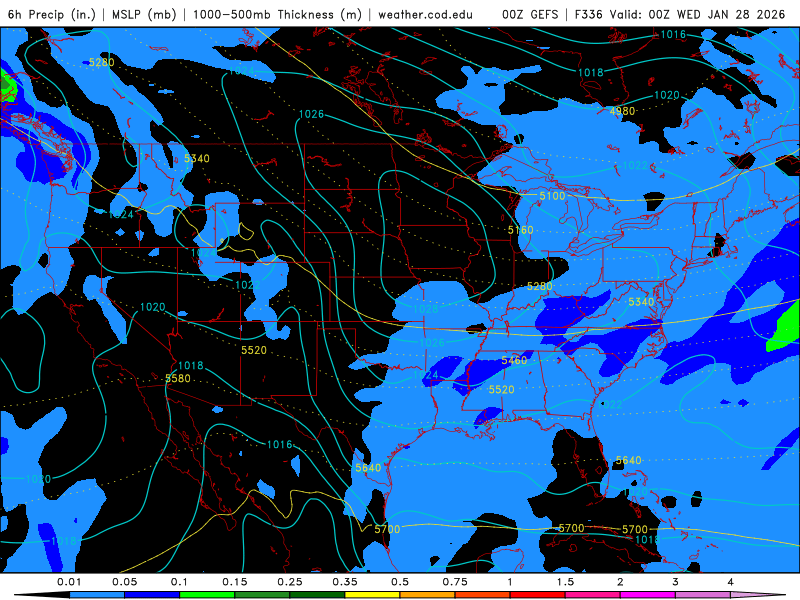Select the light blue 0.01–0.05 legend swatch
Screen dimensions: 800x600
click(97, 595)
